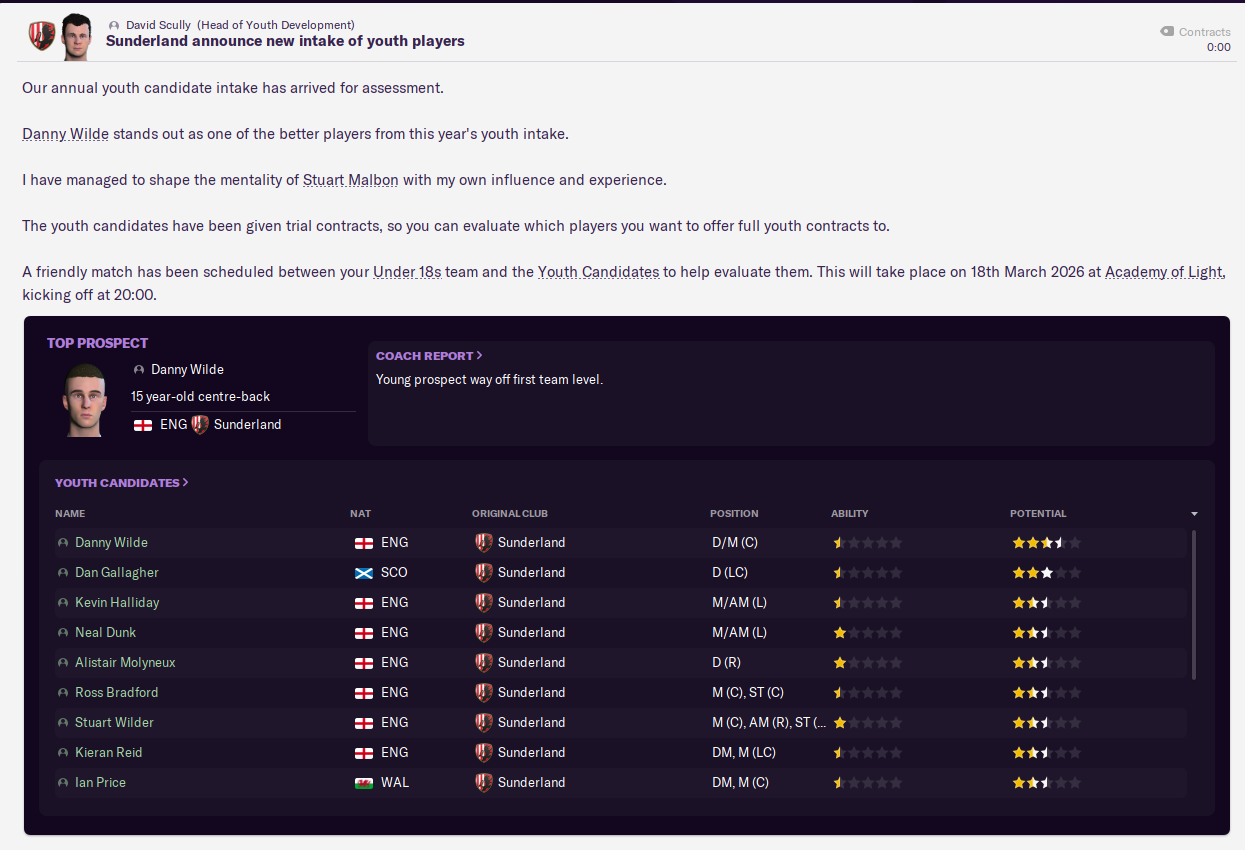The width and height of the screenshot is (1245, 850).
Task: Click person icon beside Kieran Reid
Action: tap(63, 753)
